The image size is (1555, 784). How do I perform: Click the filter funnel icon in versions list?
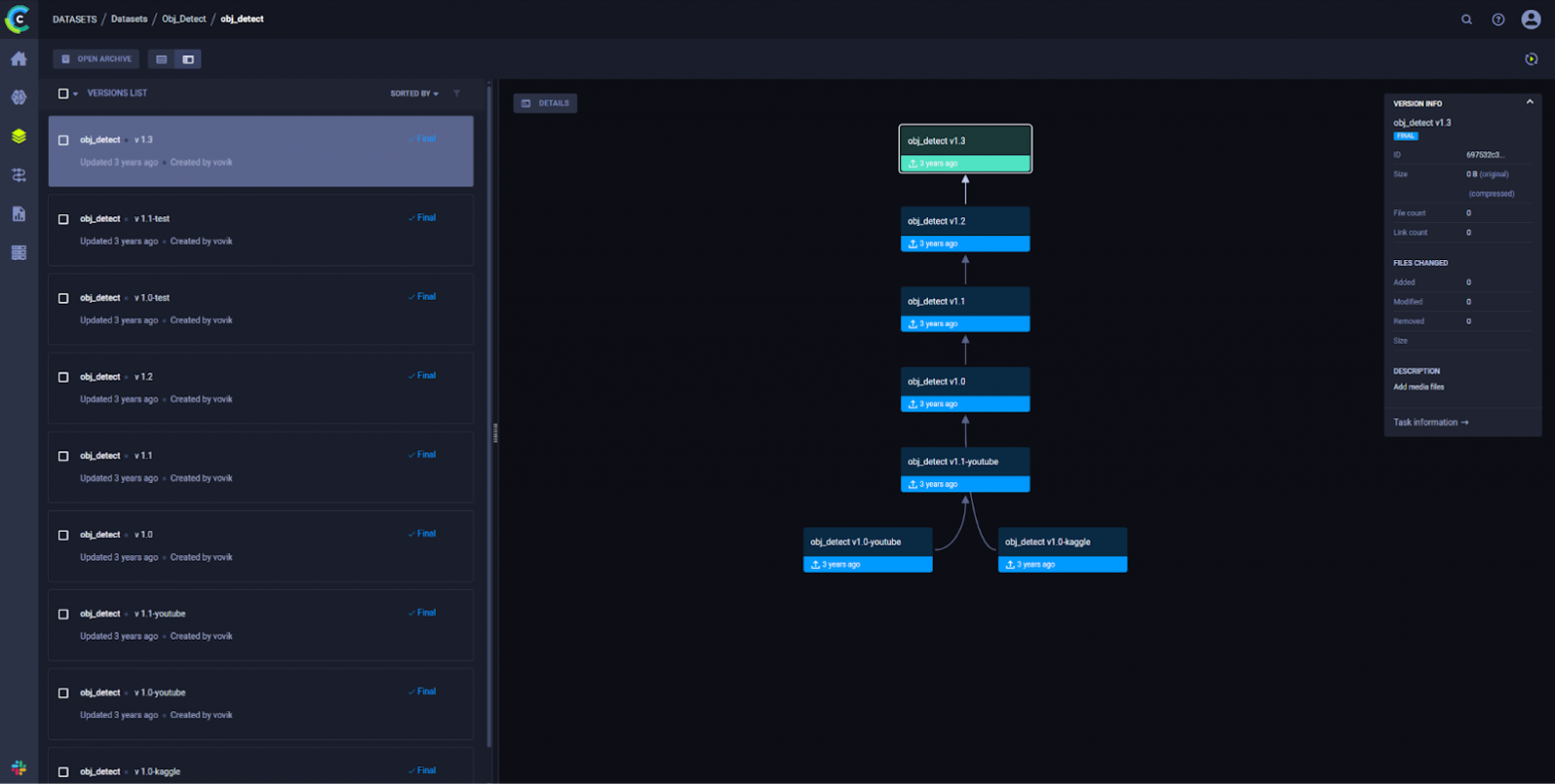point(457,94)
